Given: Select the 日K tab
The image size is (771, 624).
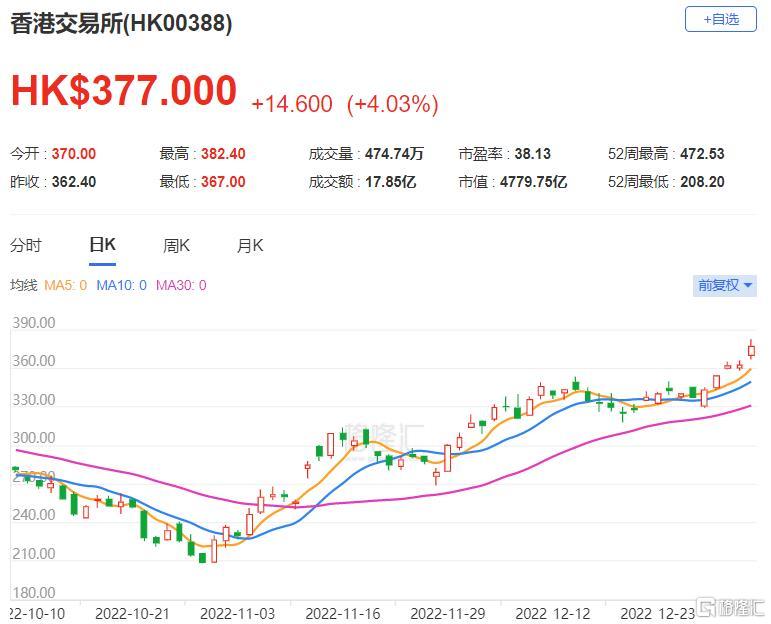Looking at the screenshot, I should (x=102, y=244).
